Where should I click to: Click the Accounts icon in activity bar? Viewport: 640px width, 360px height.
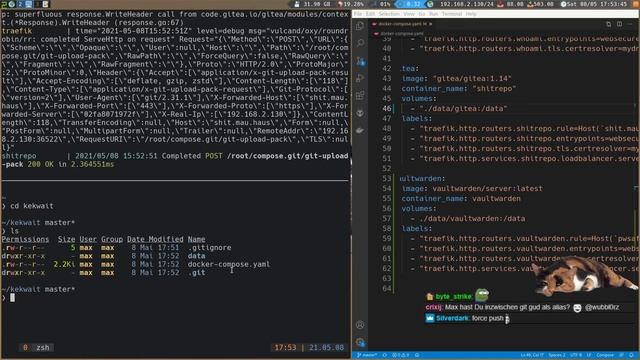360,325
